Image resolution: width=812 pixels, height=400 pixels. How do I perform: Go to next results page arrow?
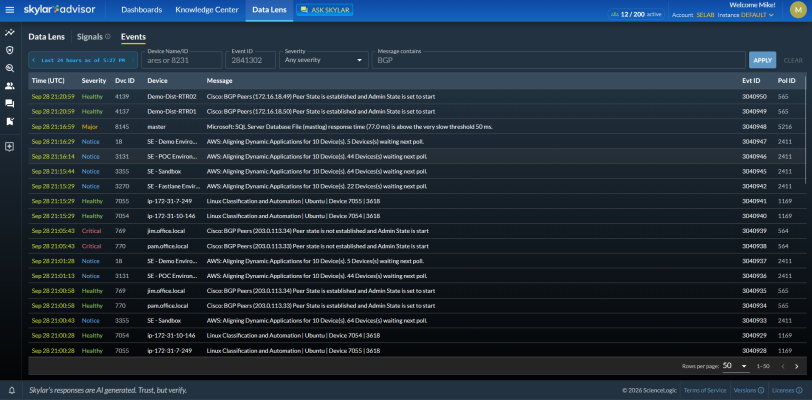tap(796, 366)
